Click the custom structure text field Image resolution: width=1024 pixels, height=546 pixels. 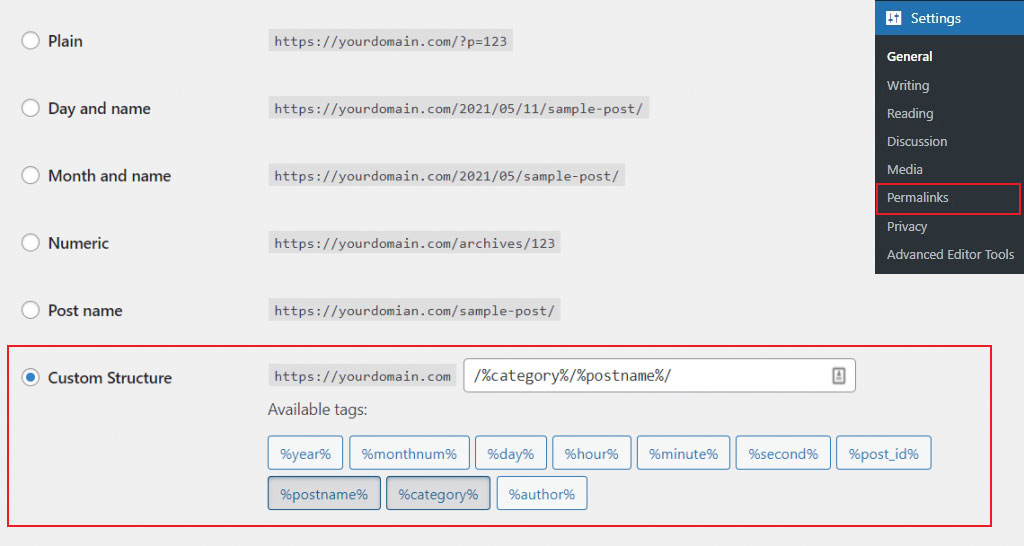click(659, 376)
